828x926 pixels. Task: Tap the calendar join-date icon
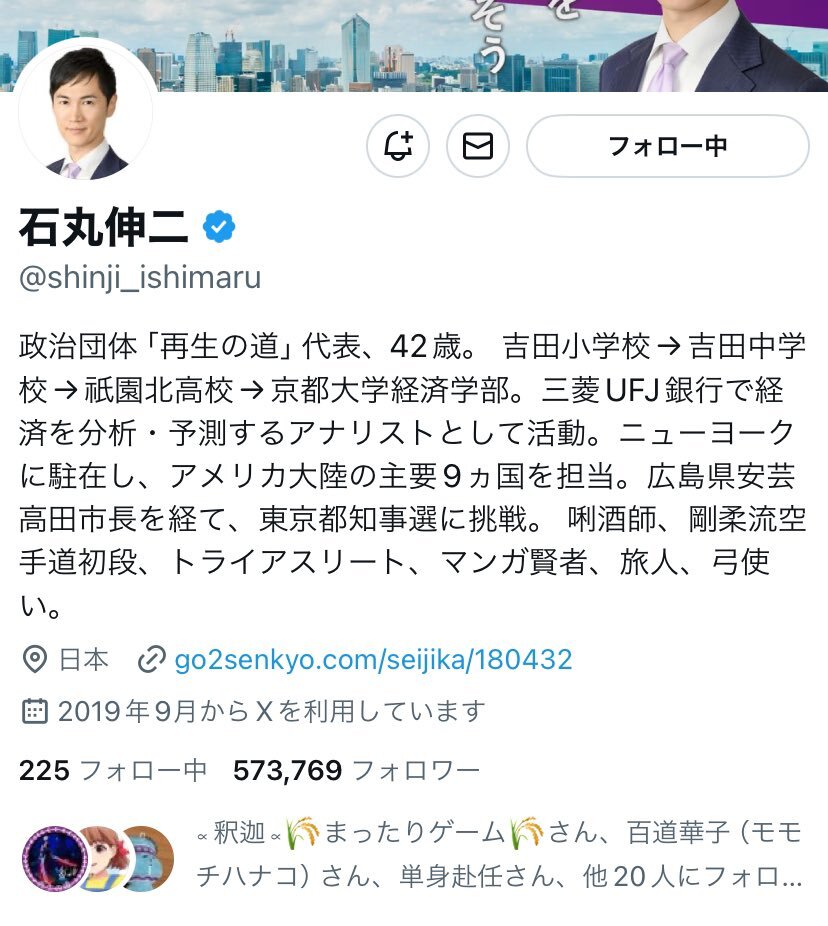tap(35, 711)
